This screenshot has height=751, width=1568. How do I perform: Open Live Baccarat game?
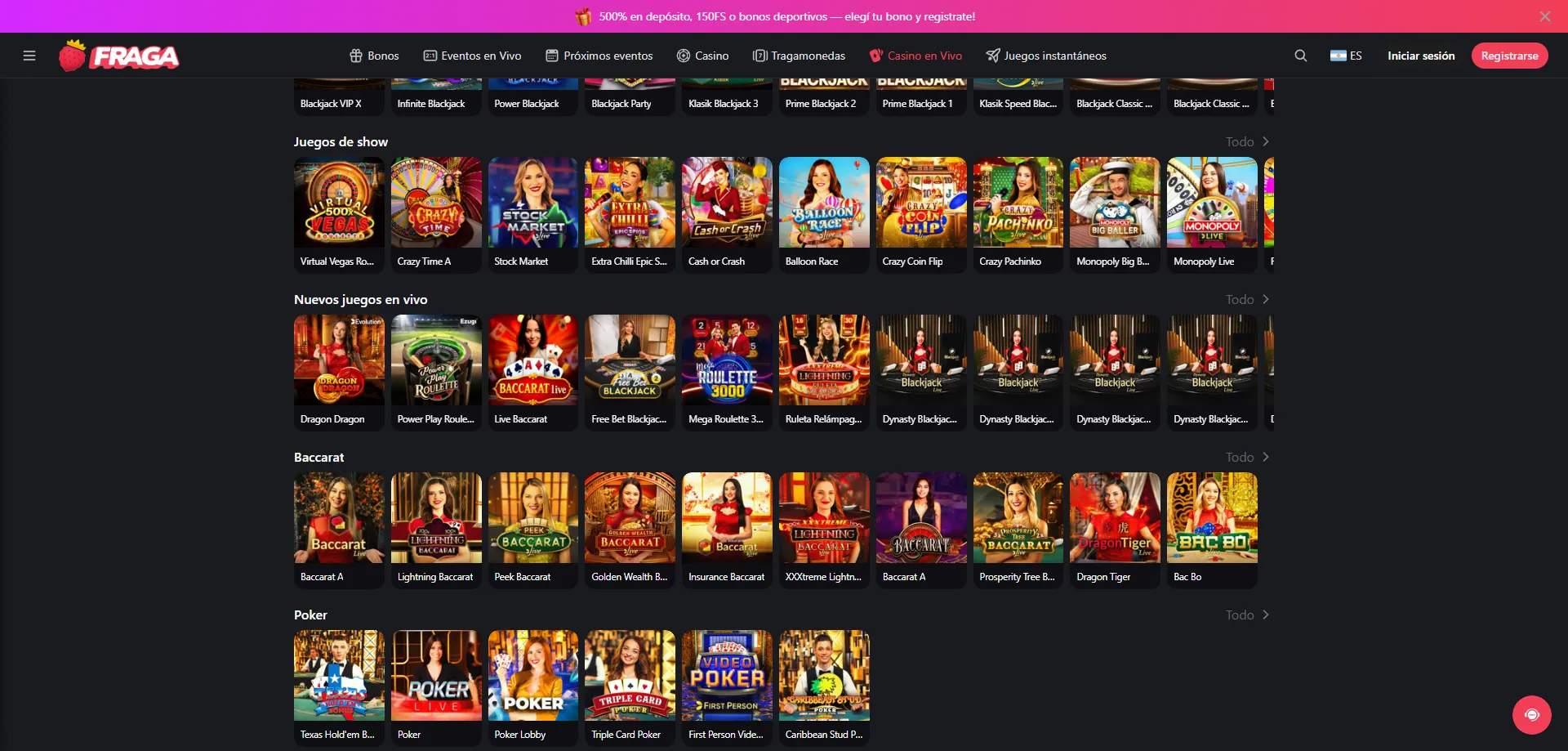click(x=533, y=373)
